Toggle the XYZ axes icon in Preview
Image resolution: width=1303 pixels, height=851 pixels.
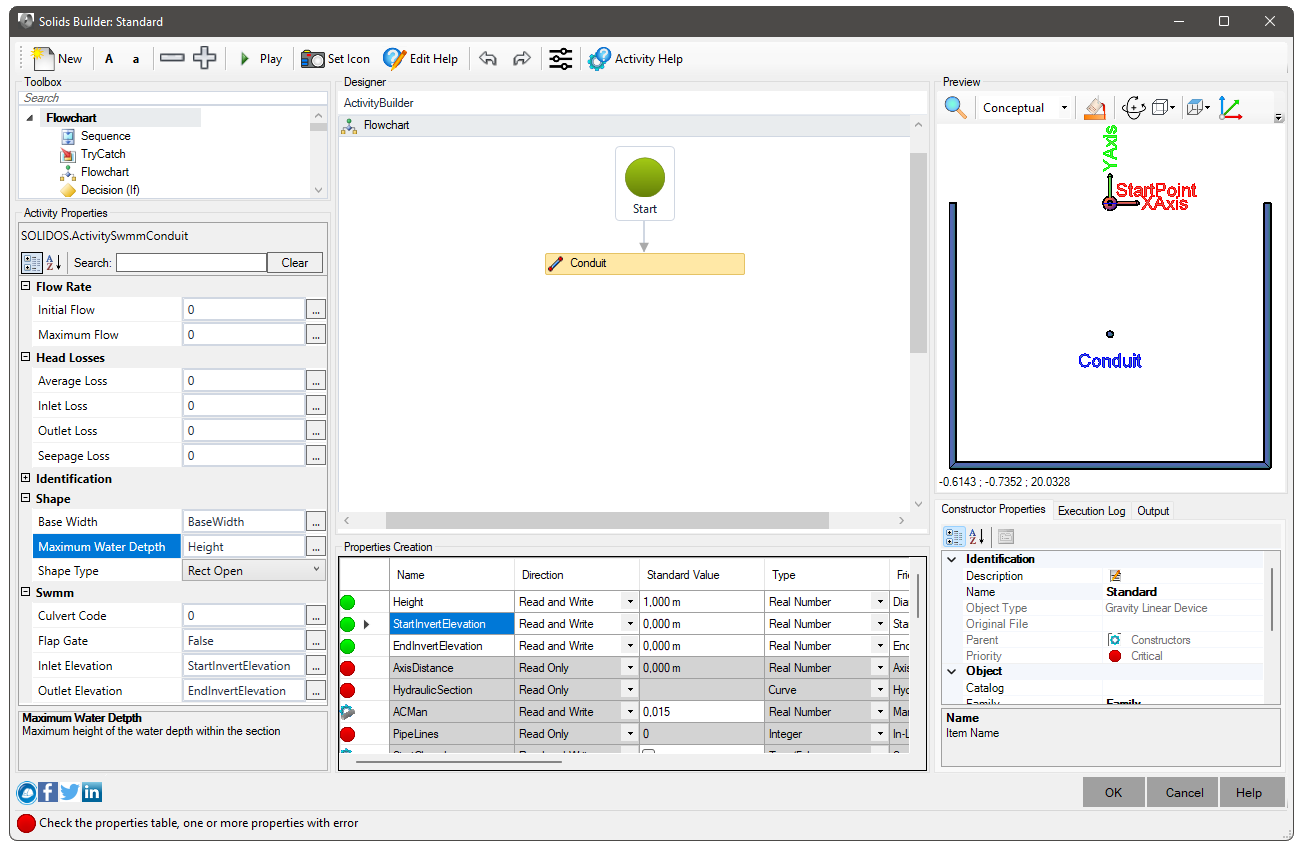(1230, 107)
